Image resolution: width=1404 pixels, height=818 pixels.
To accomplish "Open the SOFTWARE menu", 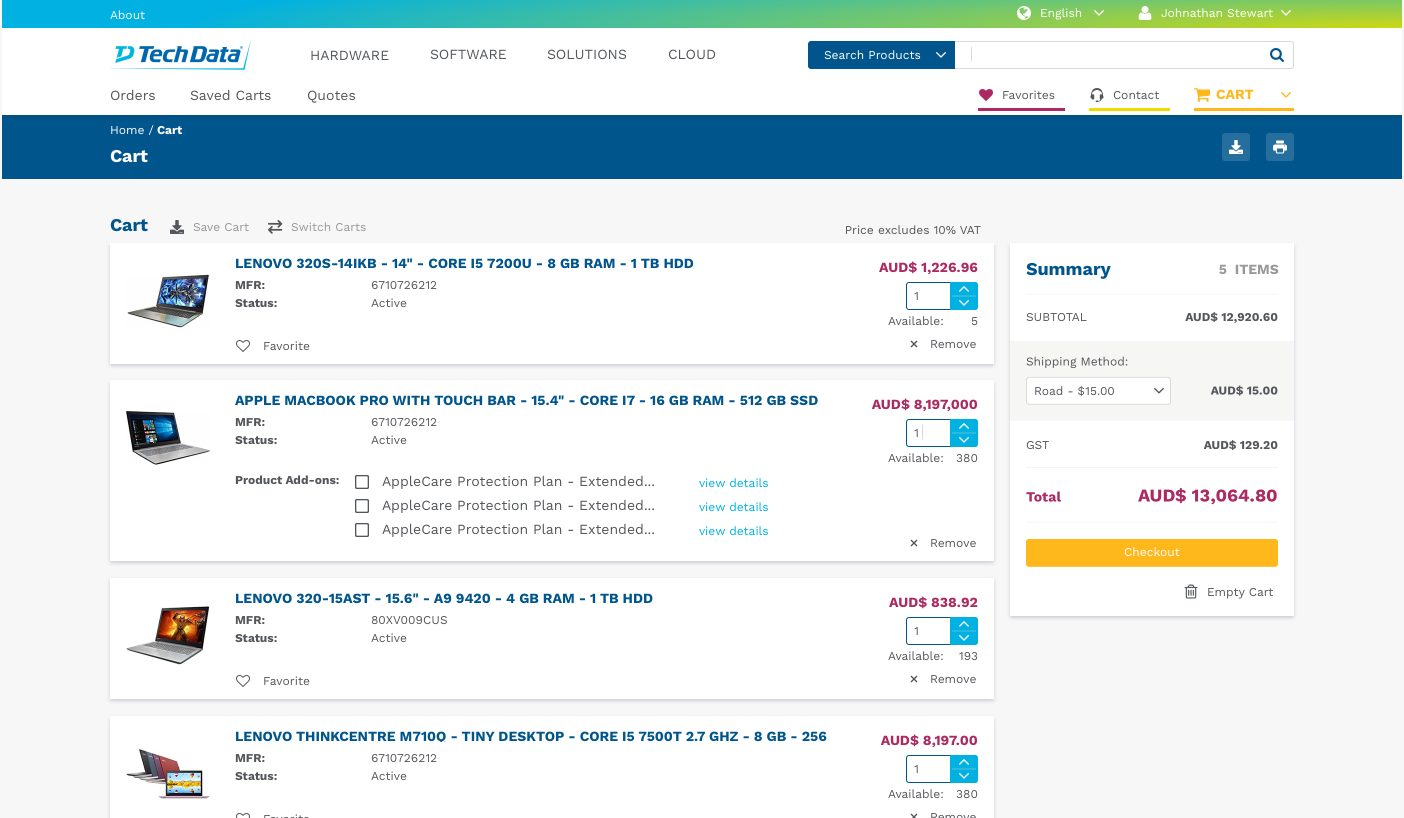I will pyautogui.click(x=468, y=55).
